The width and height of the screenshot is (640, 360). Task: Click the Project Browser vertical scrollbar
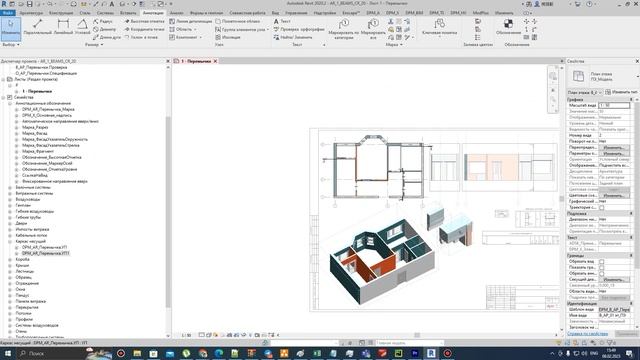168,212
